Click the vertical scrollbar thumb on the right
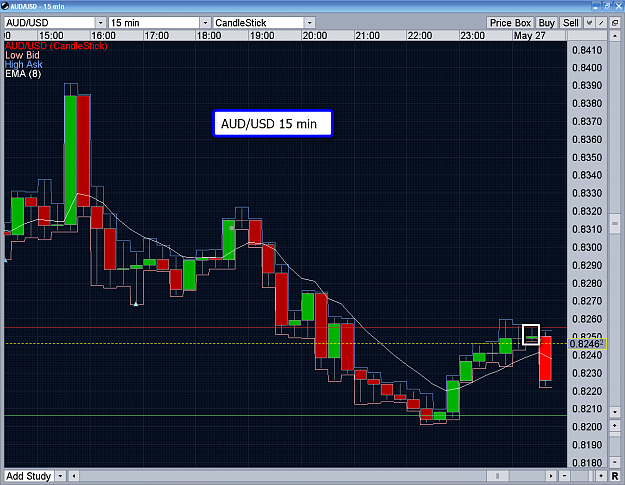 coord(615,223)
